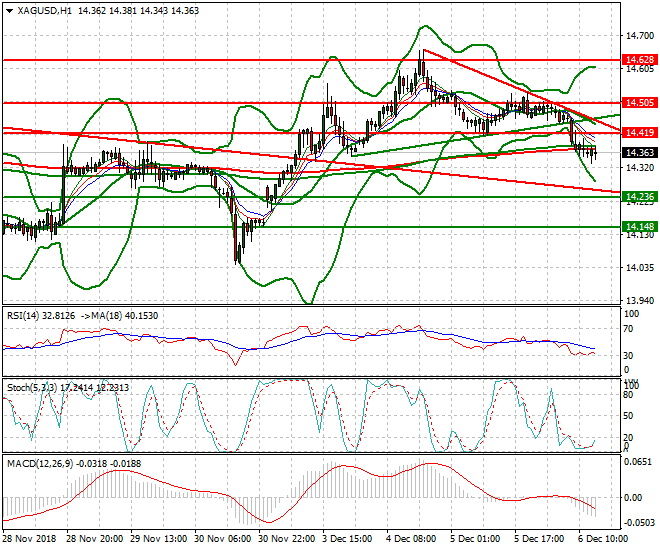Screen dimensions: 660x550
Task: Click the 4 Dec 08:00 time axis label
Action: pos(411,539)
